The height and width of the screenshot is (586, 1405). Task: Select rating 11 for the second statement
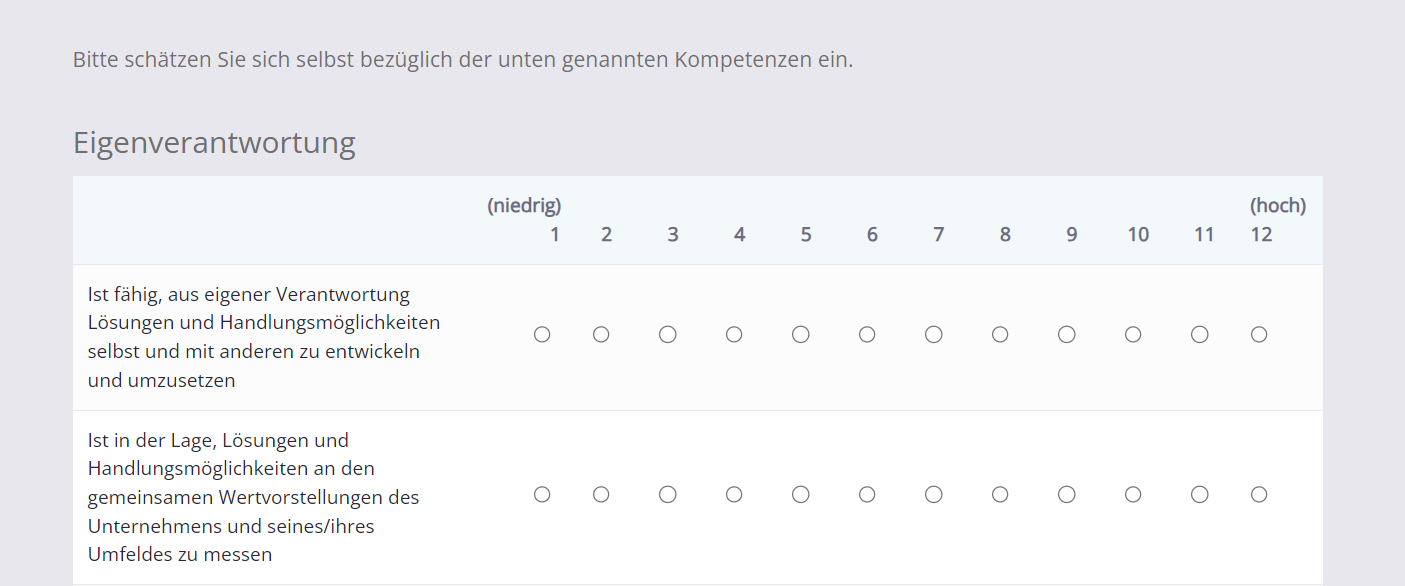tap(1200, 494)
